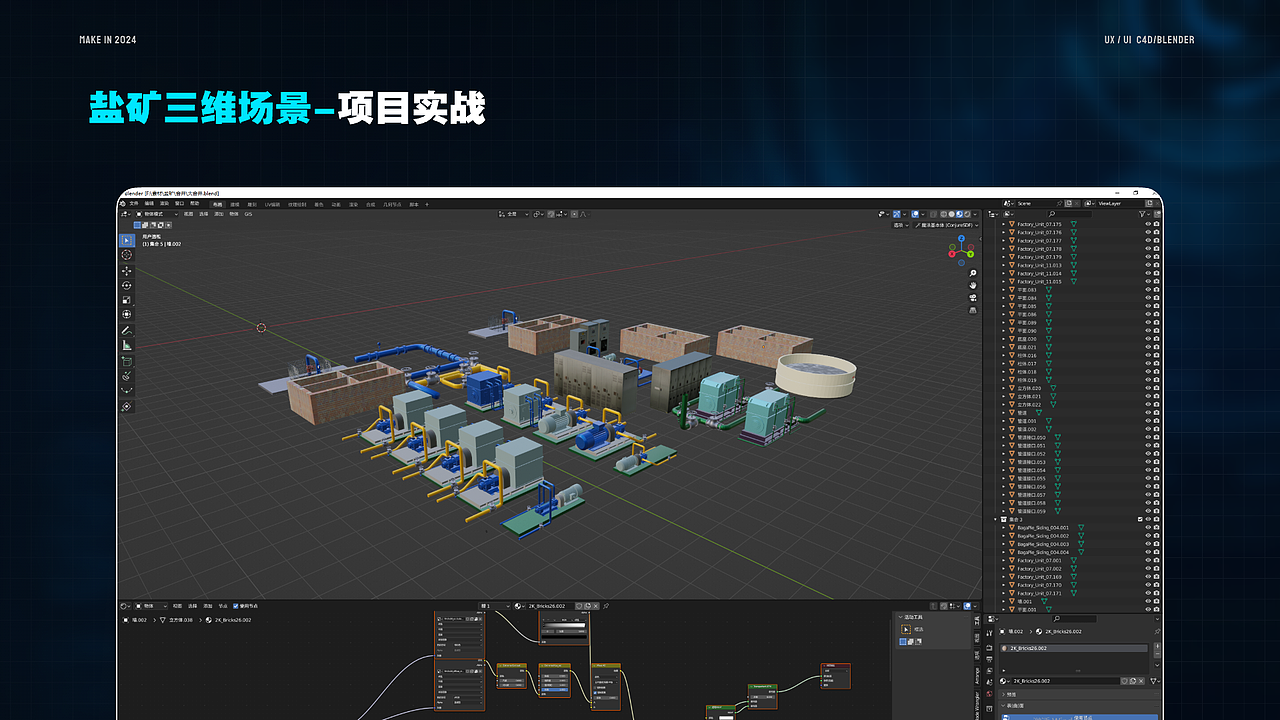Add a workspace with the plus button
Image resolution: width=1280 pixels, height=720 pixels.
click(427, 204)
